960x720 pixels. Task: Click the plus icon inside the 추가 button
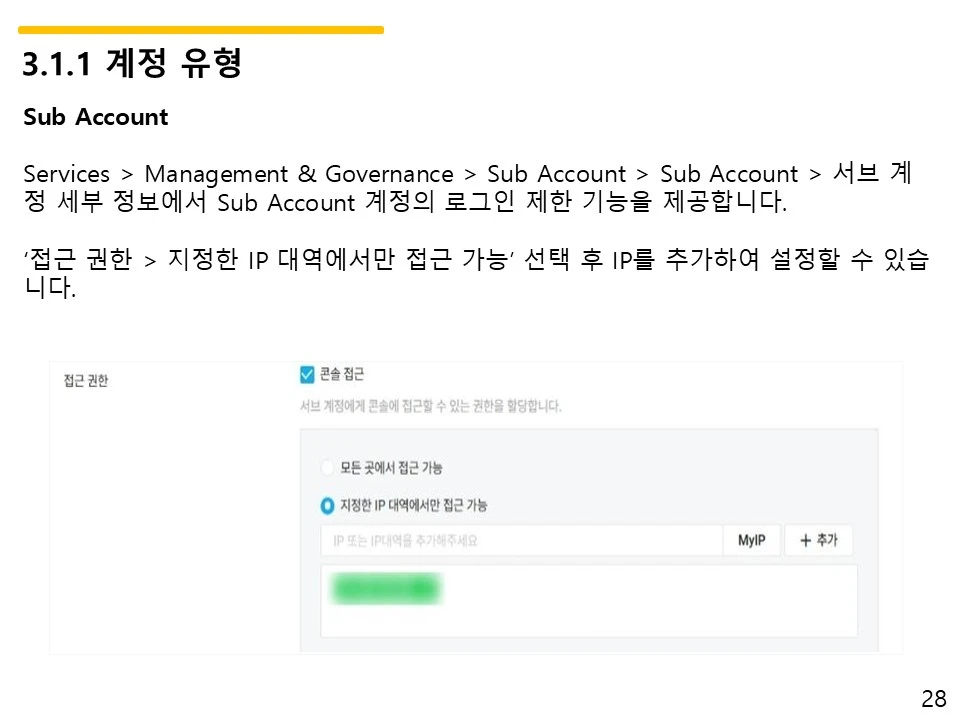804,540
